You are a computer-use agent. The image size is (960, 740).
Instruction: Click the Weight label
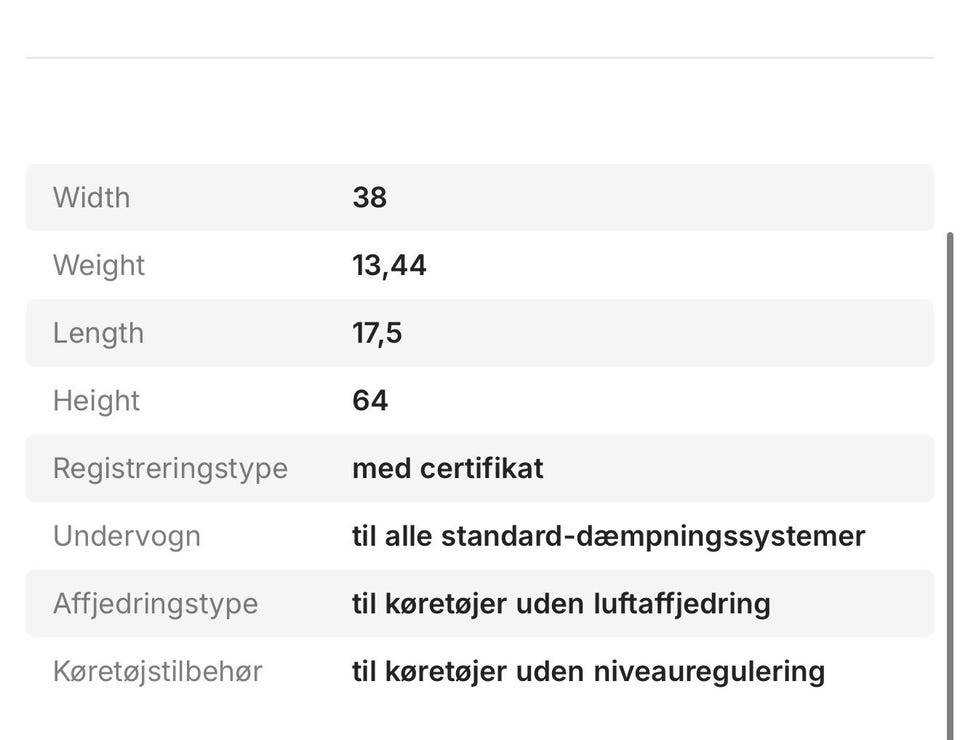coord(99,266)
